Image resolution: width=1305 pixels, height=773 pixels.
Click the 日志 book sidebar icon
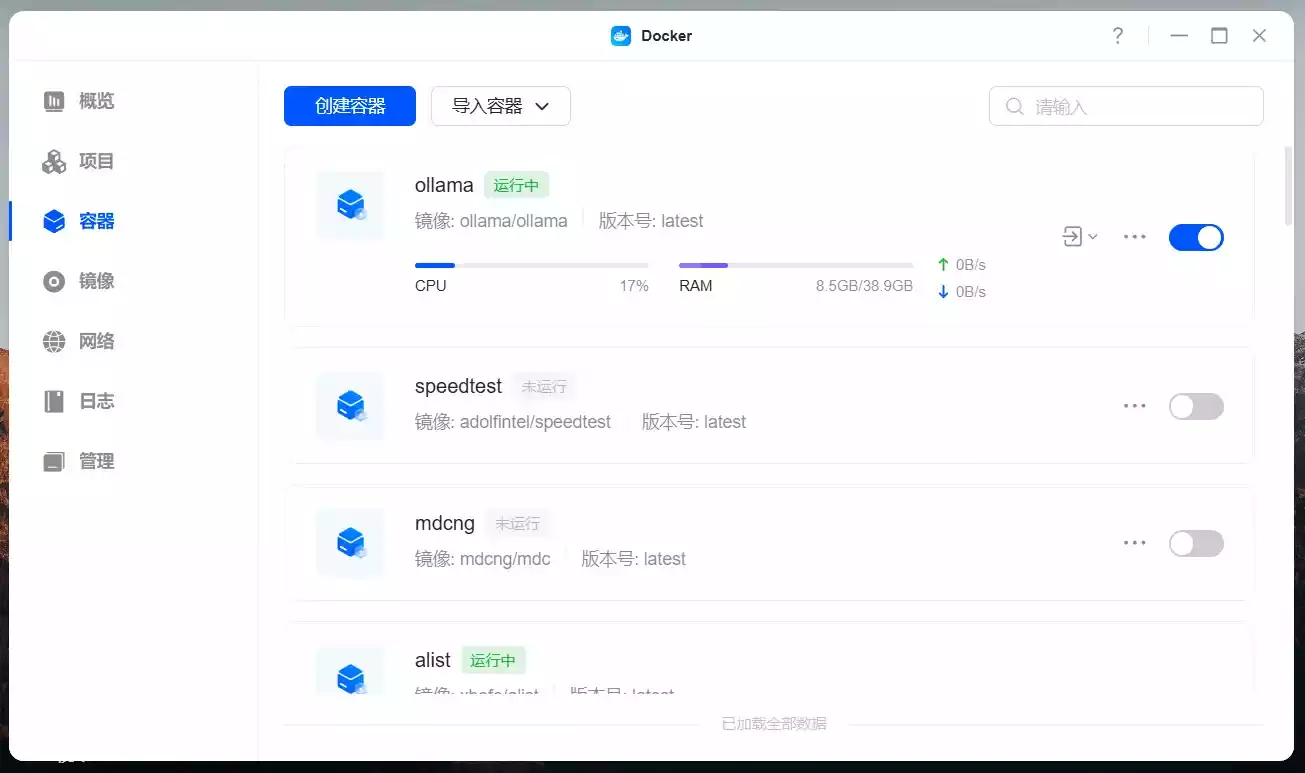pyautogui.click(x=54, y=401)
